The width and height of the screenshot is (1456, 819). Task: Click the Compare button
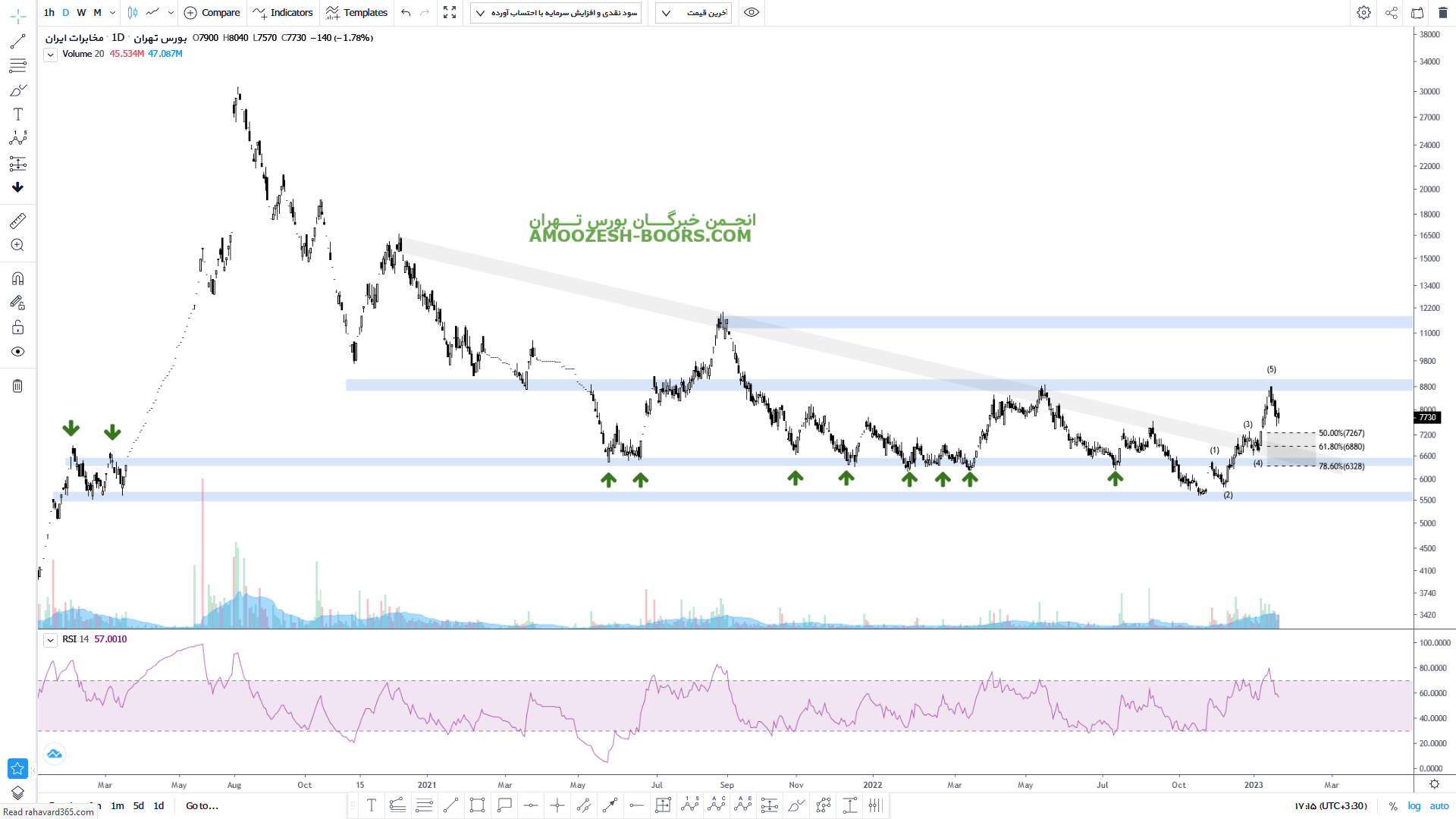212,13
